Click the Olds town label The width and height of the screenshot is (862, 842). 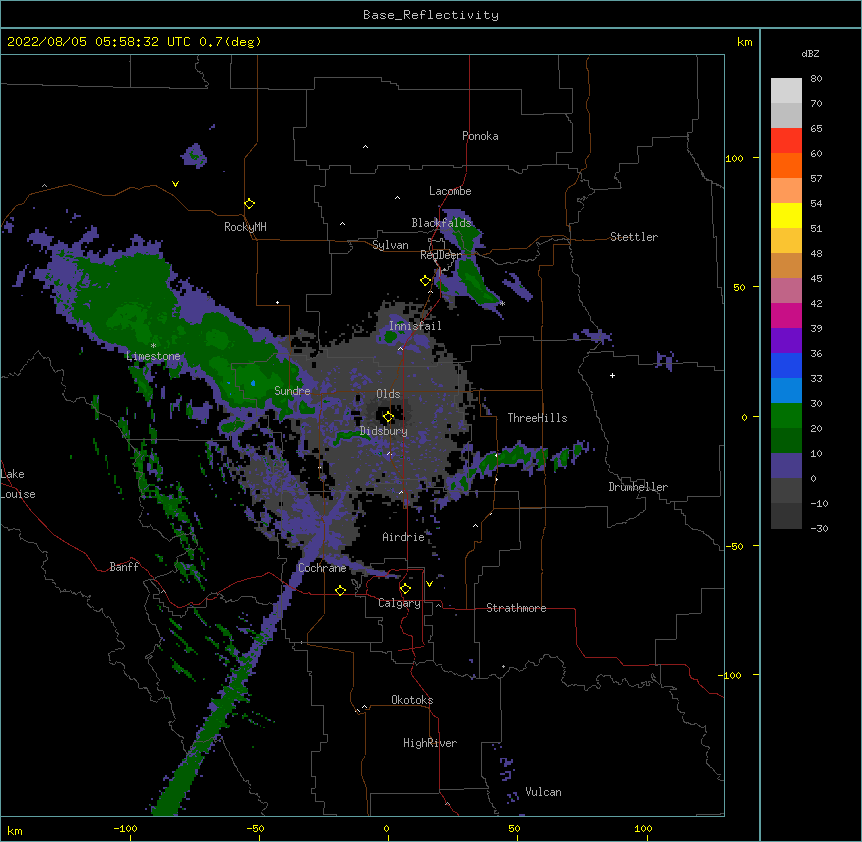point(388,394)
